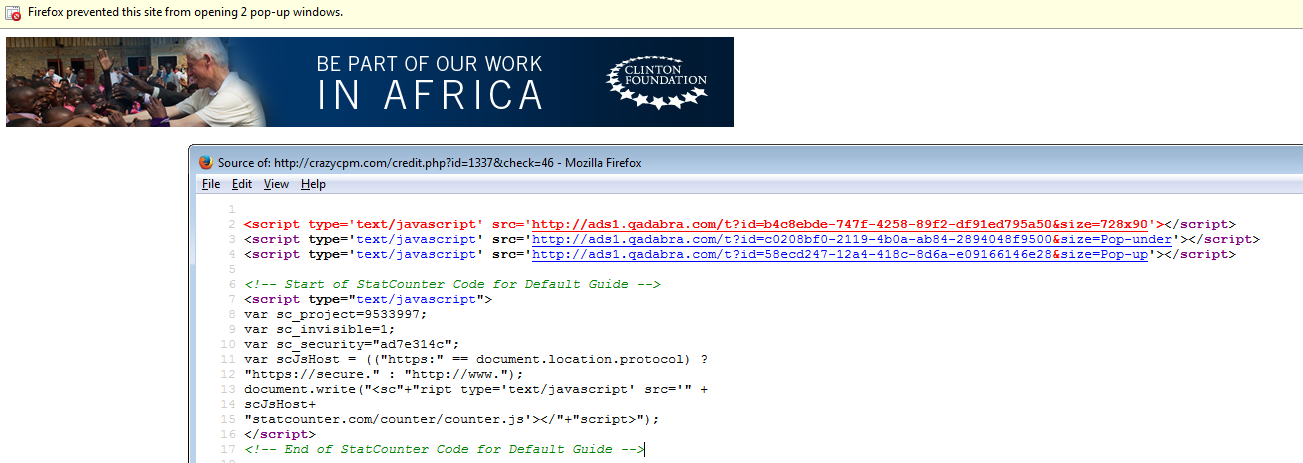Click the Firefox icon in source window title
The image size is (1303, 463).
pyautogui.click(x=205, y=162)
